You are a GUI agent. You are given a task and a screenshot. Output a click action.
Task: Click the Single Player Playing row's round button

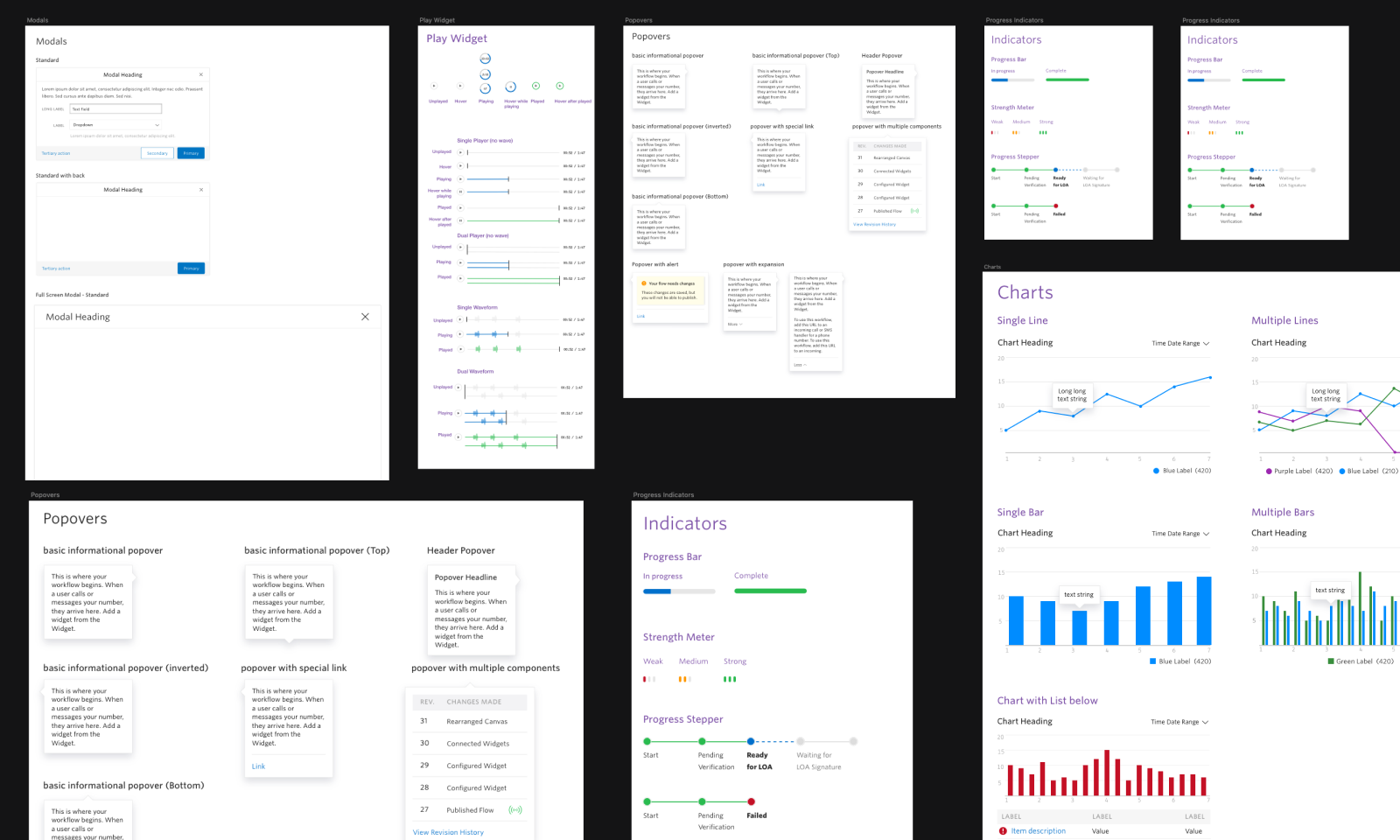pyautogui.click(x=459, y=179)
